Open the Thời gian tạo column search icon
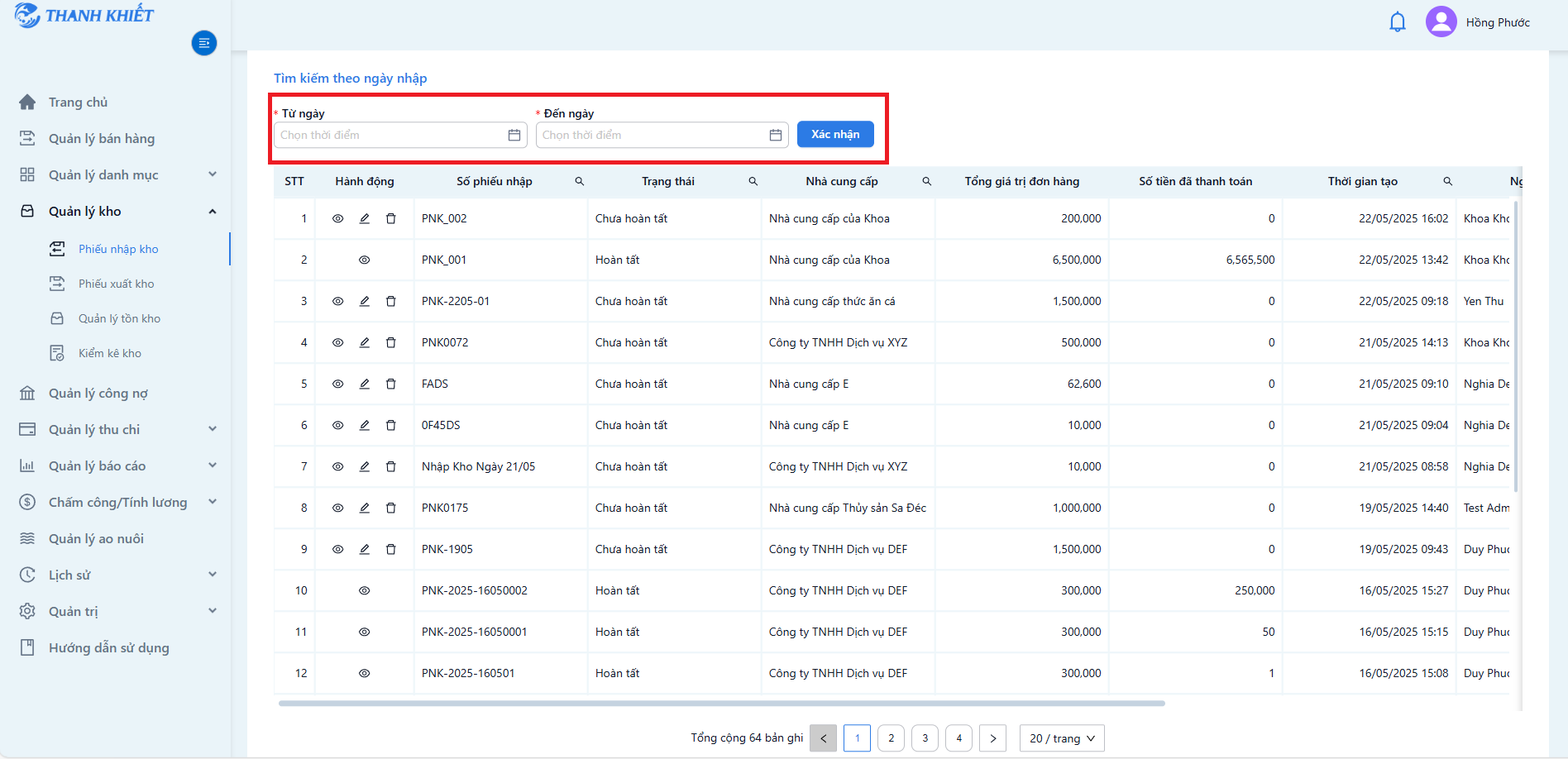This screenshot has height=759, width=1568. pyautogui.click(x=1448, y=181)
